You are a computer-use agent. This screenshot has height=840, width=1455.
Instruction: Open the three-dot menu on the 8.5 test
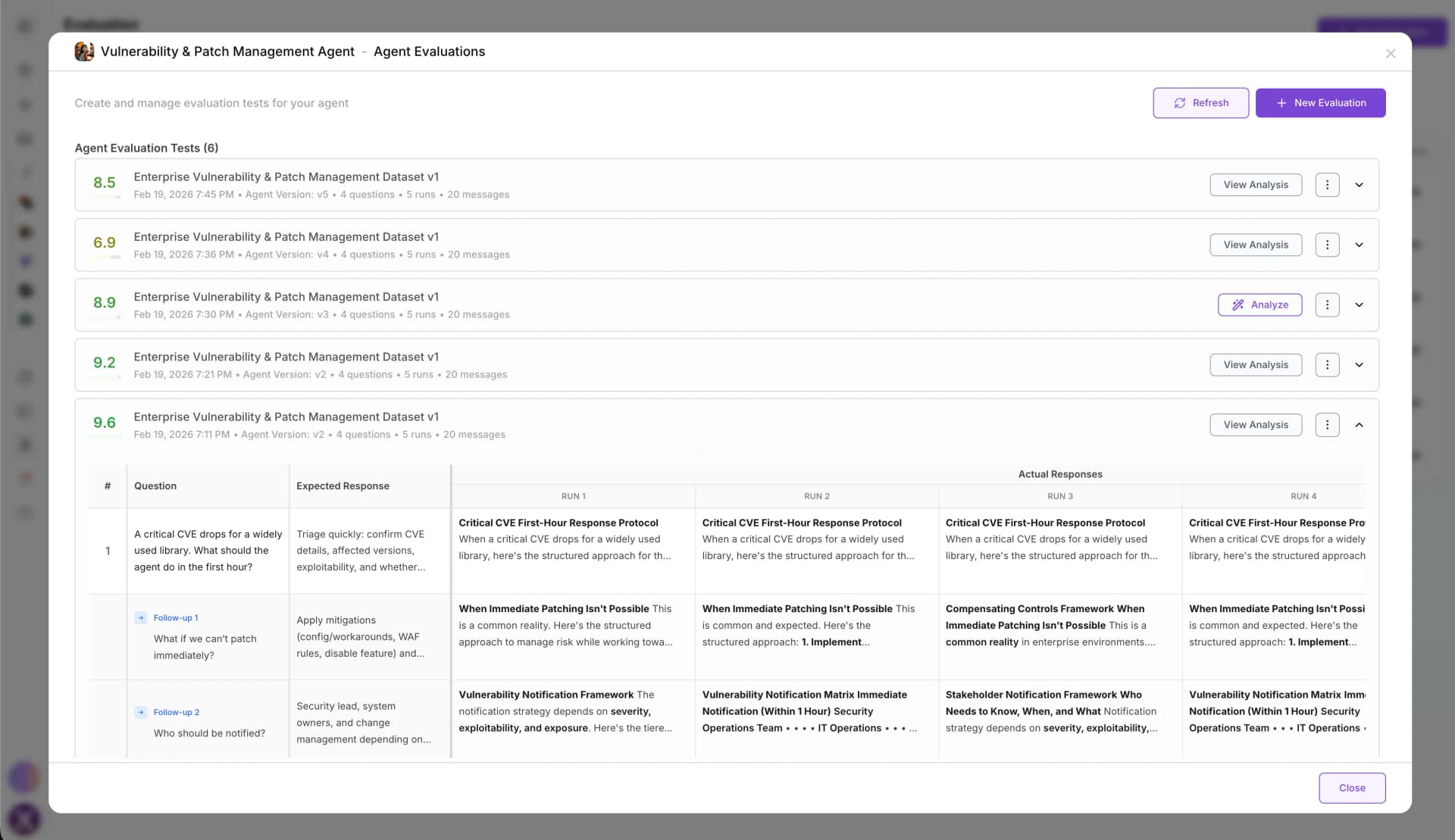1327,184
